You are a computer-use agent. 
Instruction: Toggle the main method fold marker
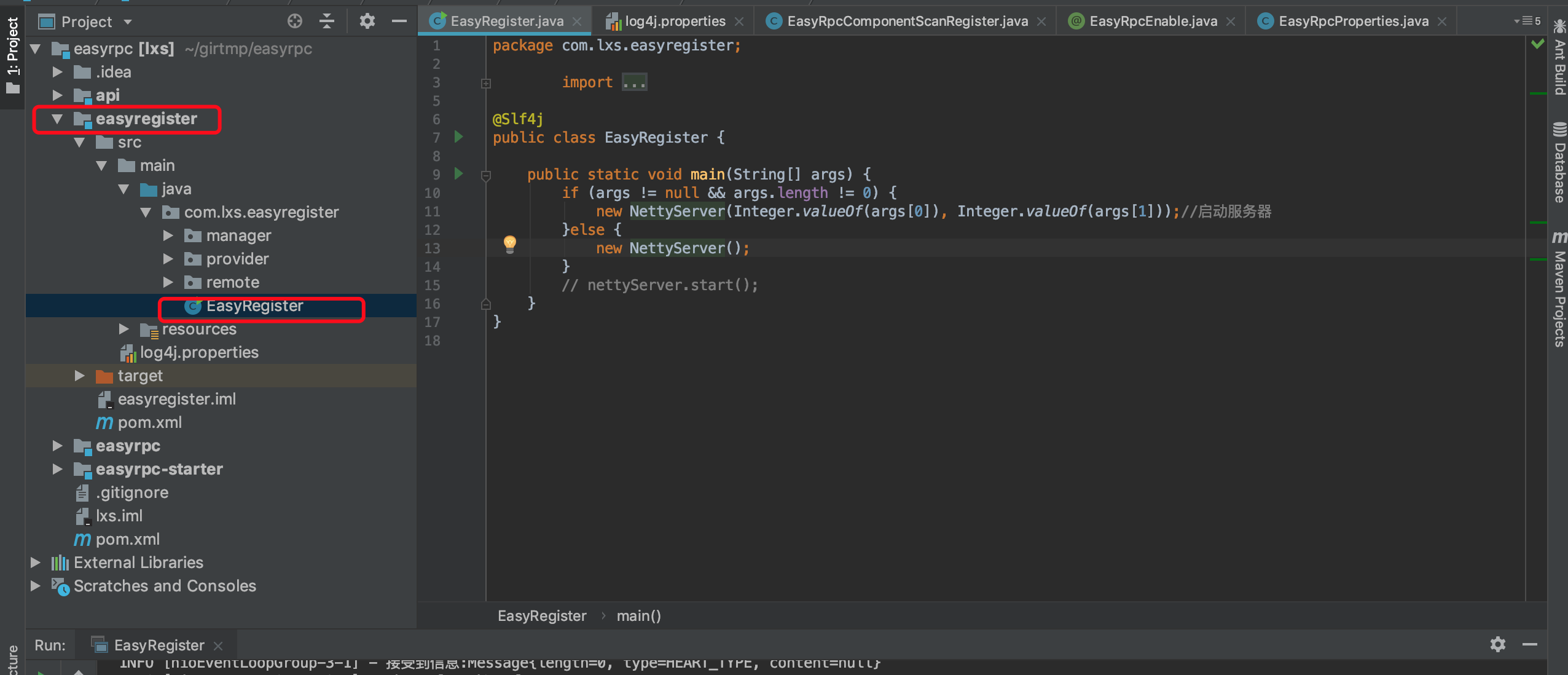[486, 176]
